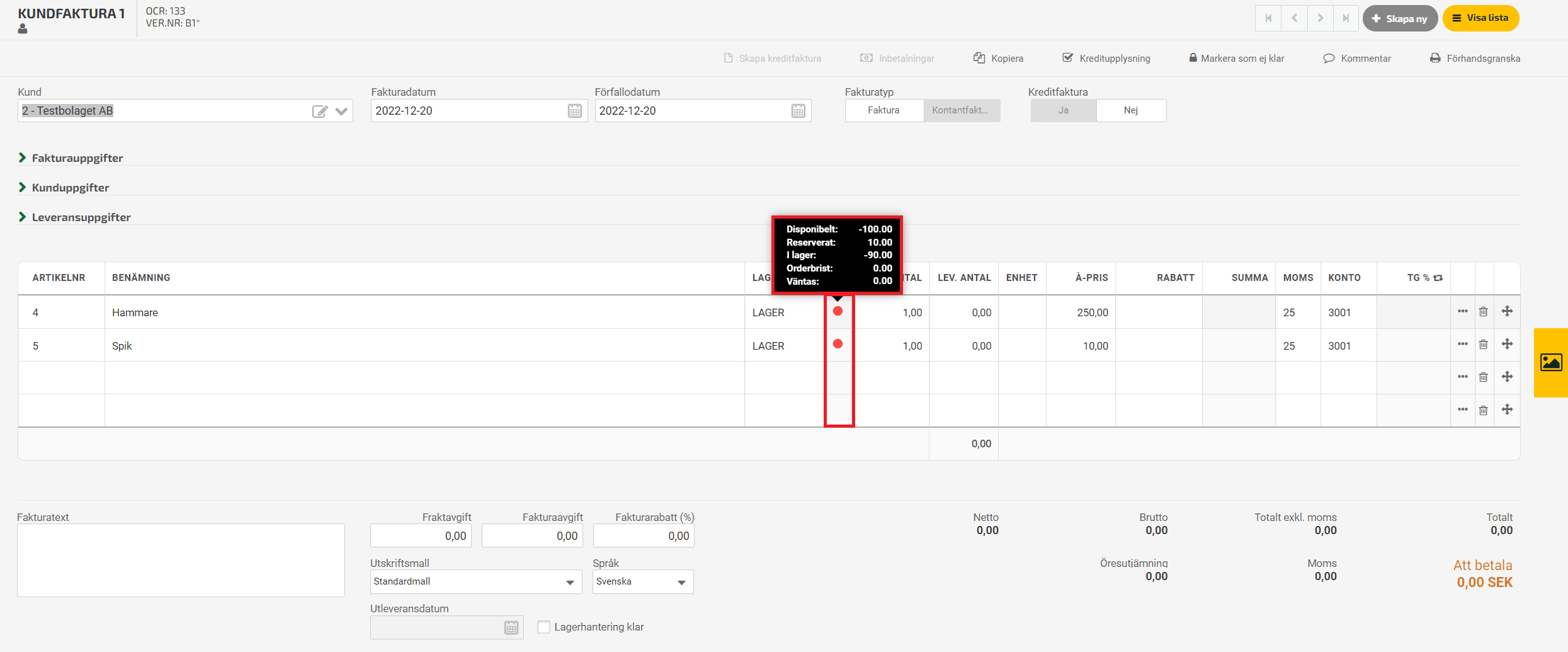This screenshot has width=1568, height=652.
Task: Click move handle on first empty row
Action: click(x=1507, y=377)
